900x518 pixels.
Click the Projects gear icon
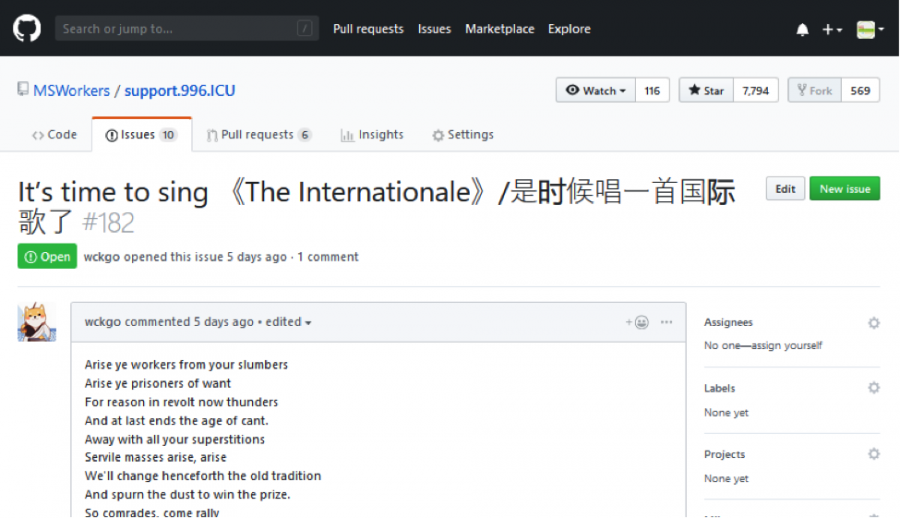point(873,454)
